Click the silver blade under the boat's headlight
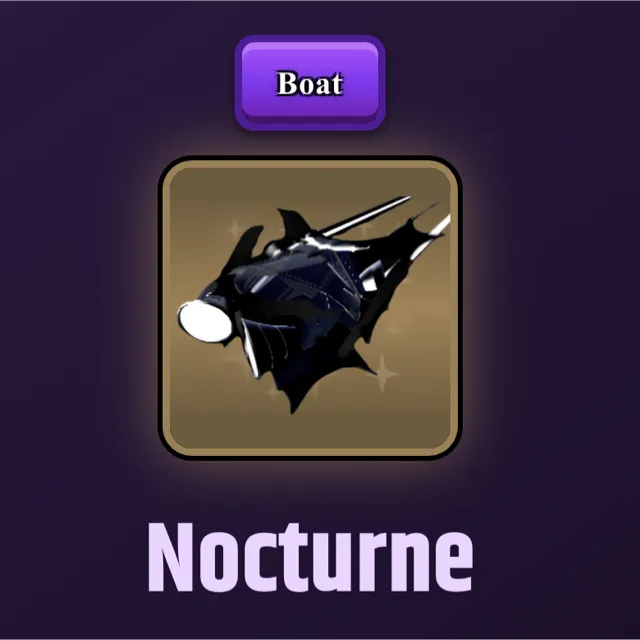This screenshot has height=640, width=640. click(249, 347)
